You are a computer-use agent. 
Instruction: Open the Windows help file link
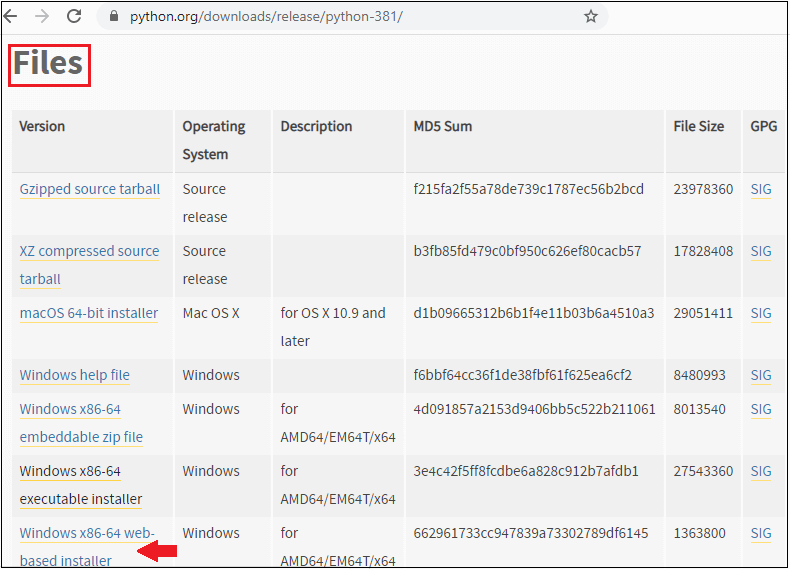(75, 375)
